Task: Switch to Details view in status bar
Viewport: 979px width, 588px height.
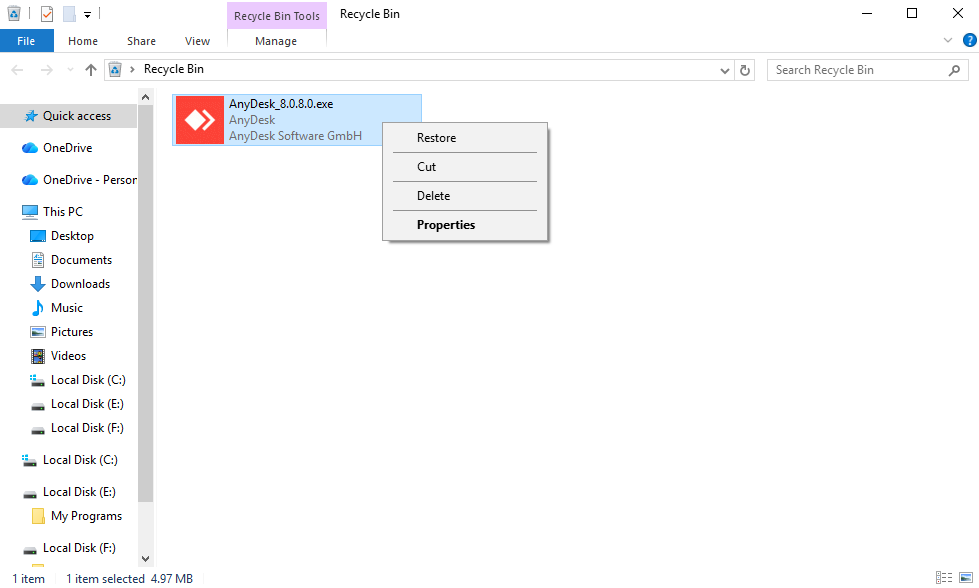Action: [x=943, y=578]
